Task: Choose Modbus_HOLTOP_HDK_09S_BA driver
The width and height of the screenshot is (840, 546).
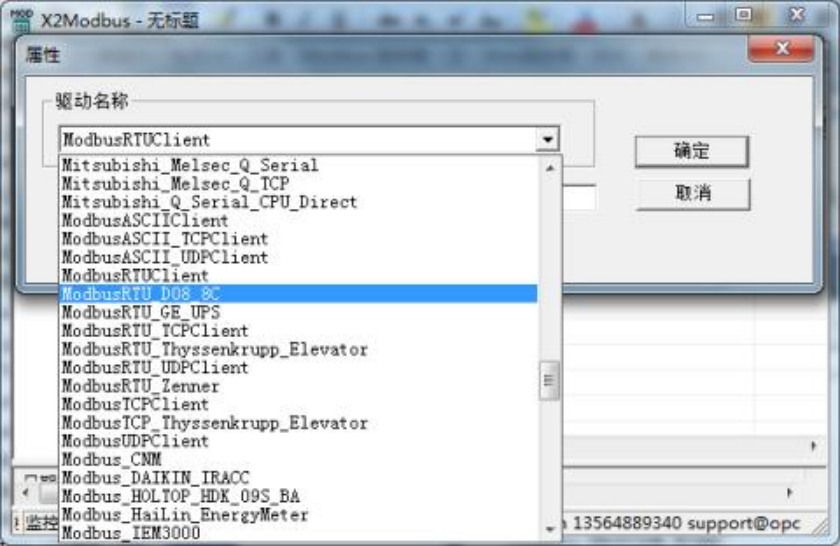Action: click(298, 496)
